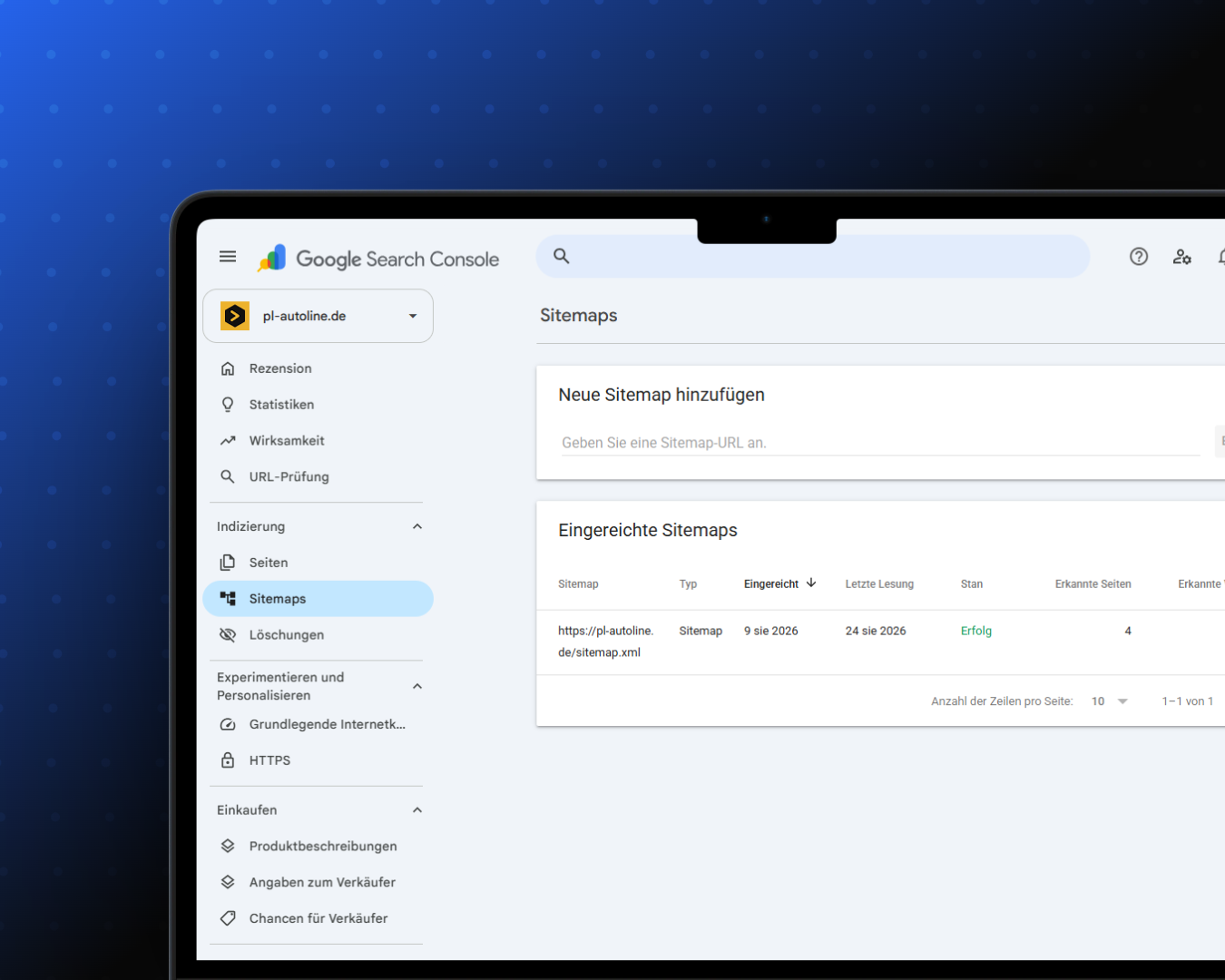Focus the Sitemap-URL input field

880,443
